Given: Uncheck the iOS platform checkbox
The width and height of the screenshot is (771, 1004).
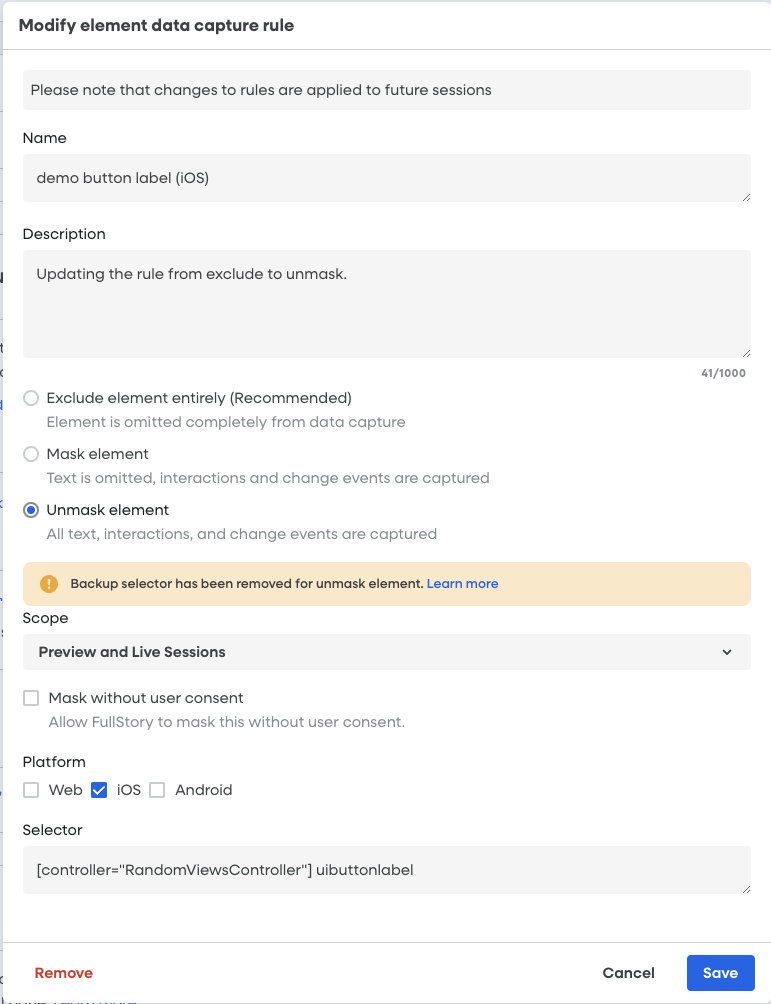Looking at the screenshot, I should [x=99, y=790].
